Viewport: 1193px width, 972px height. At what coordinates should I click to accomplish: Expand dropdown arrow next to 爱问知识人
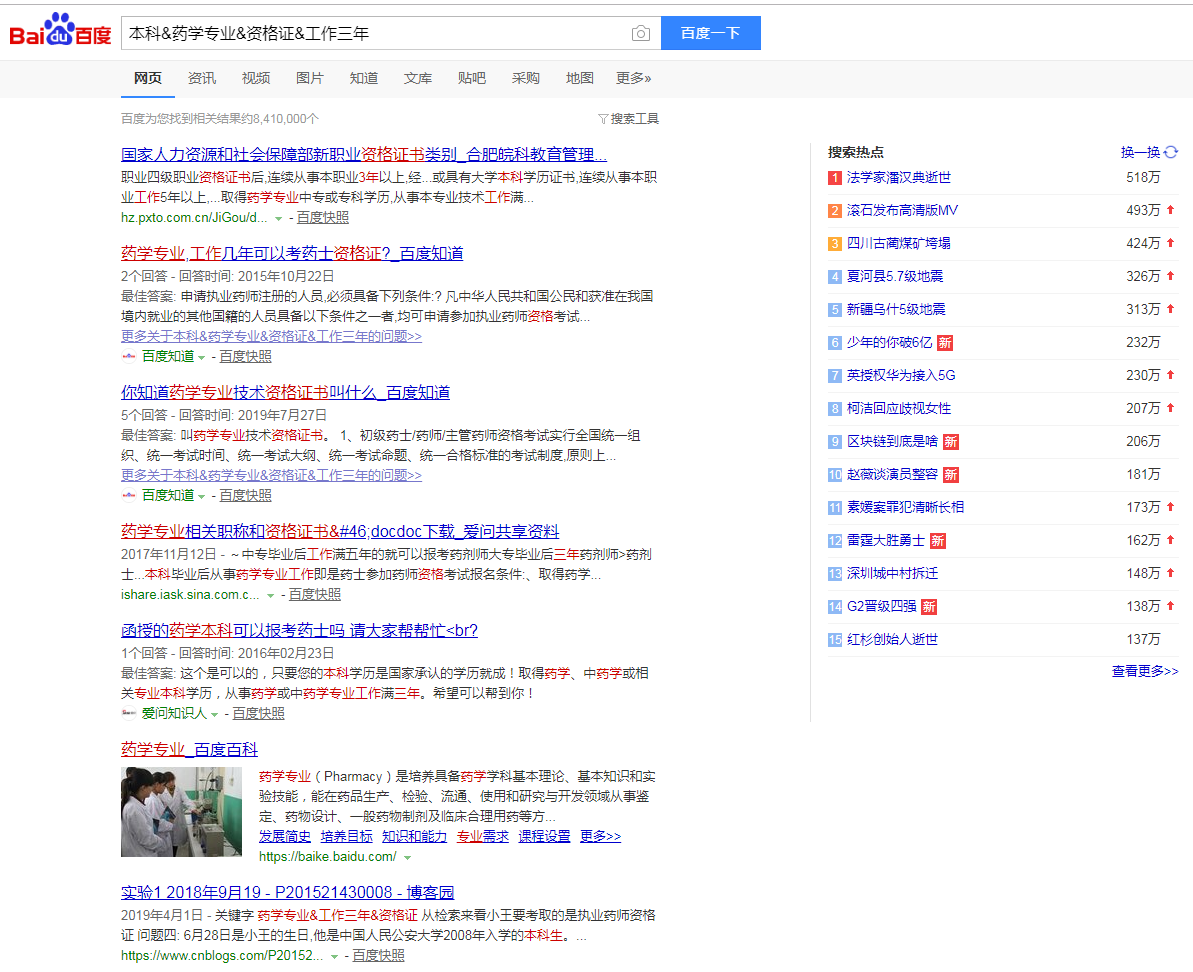[215, 715]
